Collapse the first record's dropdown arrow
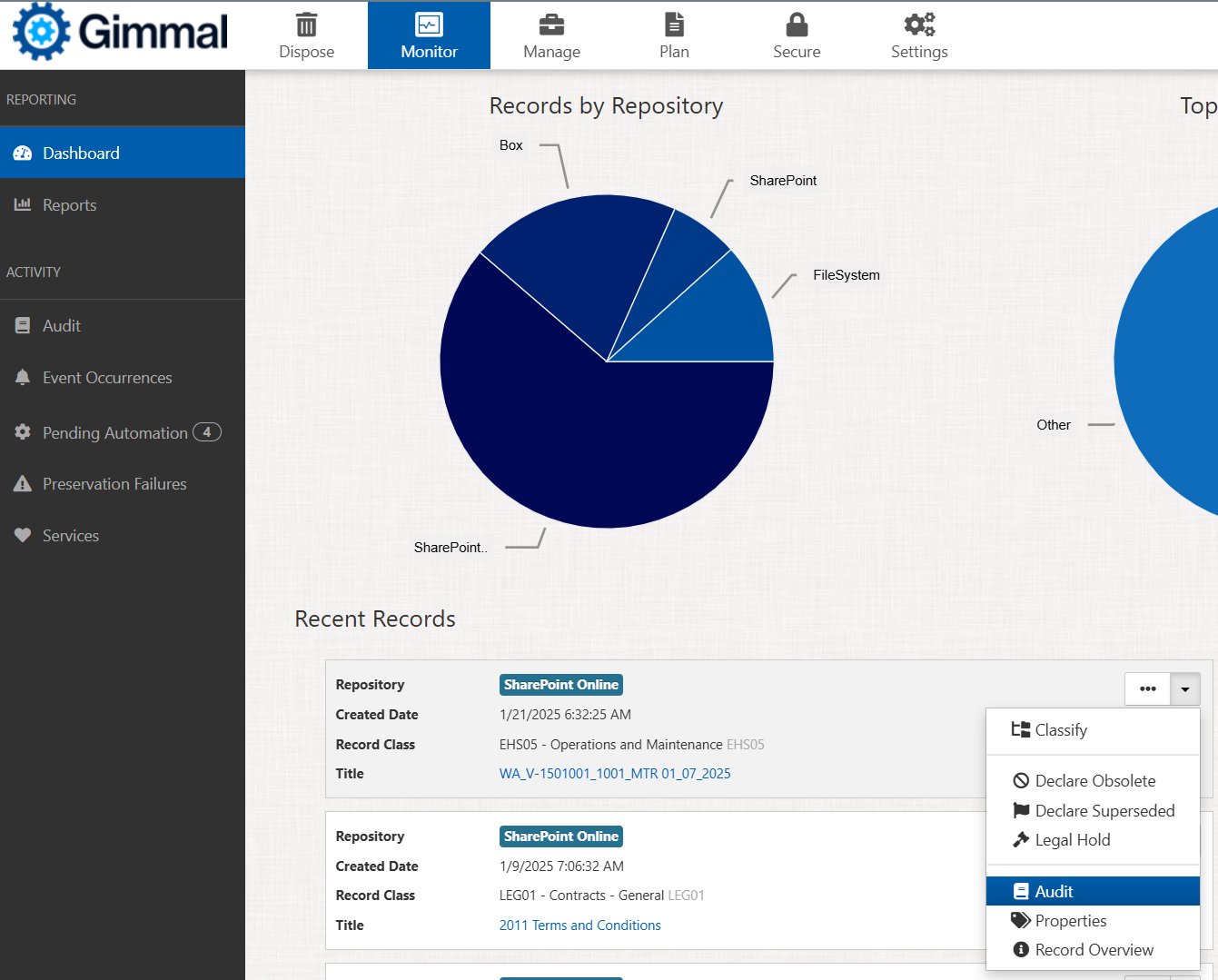The image size is (1218, 980). coord(1185,689)
